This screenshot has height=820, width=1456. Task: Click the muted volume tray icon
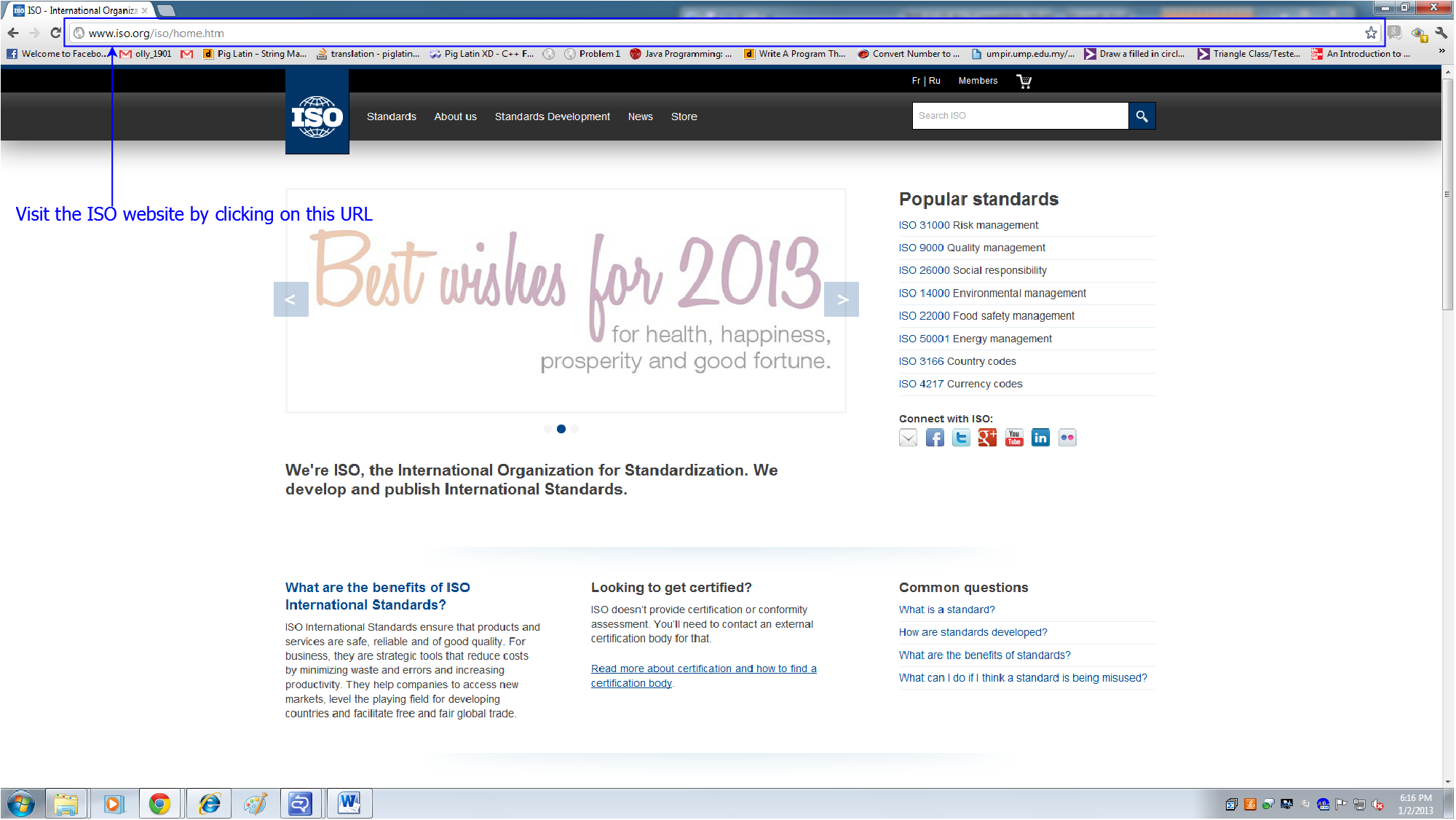tap(1377, 805)
